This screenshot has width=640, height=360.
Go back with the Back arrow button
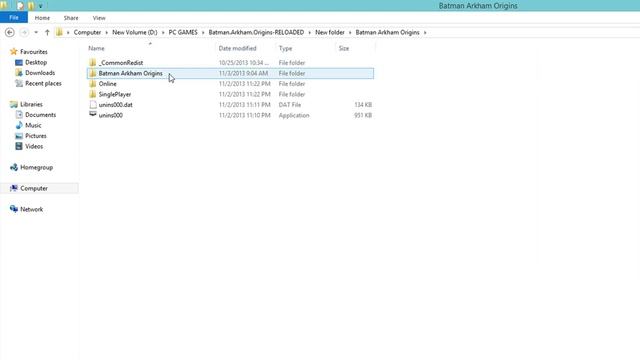(10, 32)
